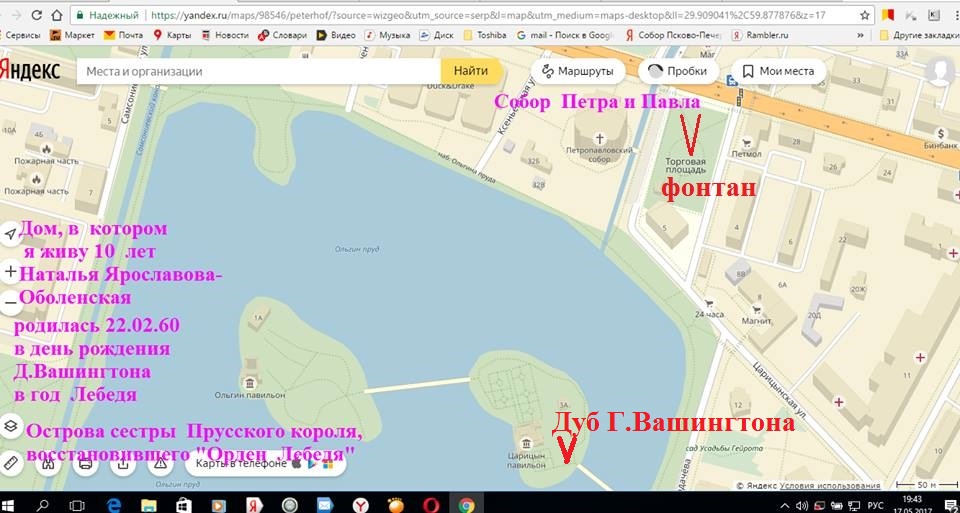Expand the bookmarks overflow chevron

click(x=861, y=36)
